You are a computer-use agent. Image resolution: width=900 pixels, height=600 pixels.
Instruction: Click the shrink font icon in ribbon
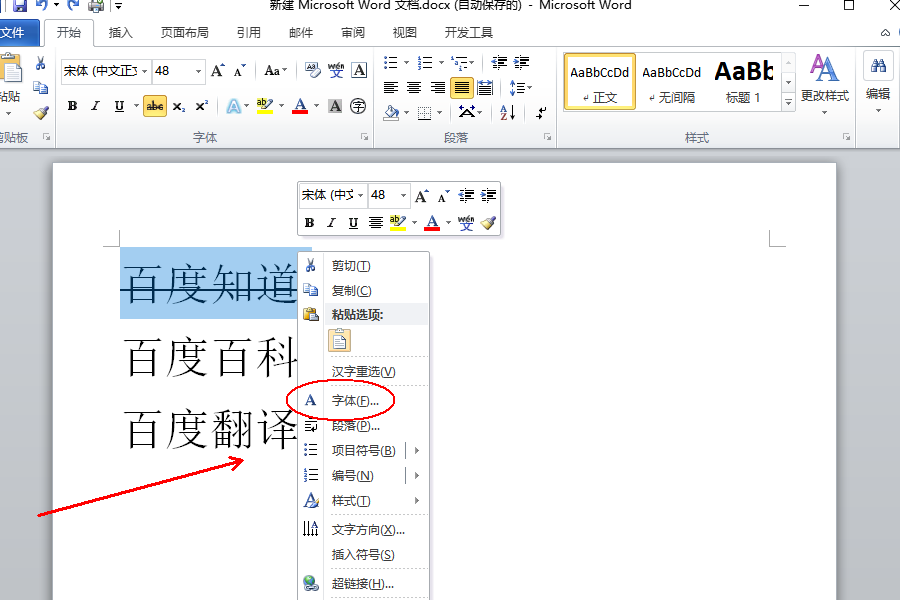coord(240,71)
